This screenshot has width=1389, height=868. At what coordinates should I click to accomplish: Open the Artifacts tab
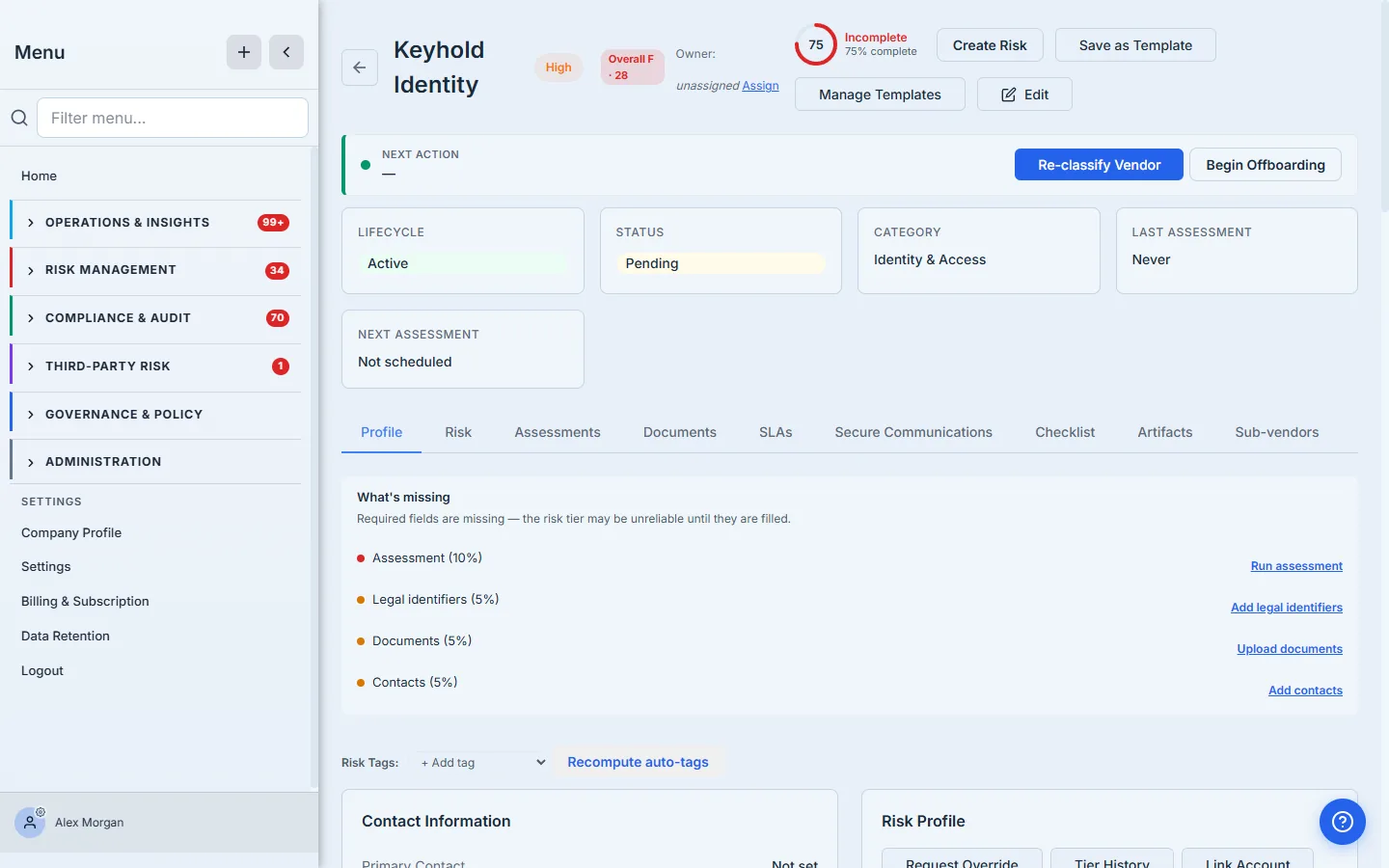point(1165,432)
